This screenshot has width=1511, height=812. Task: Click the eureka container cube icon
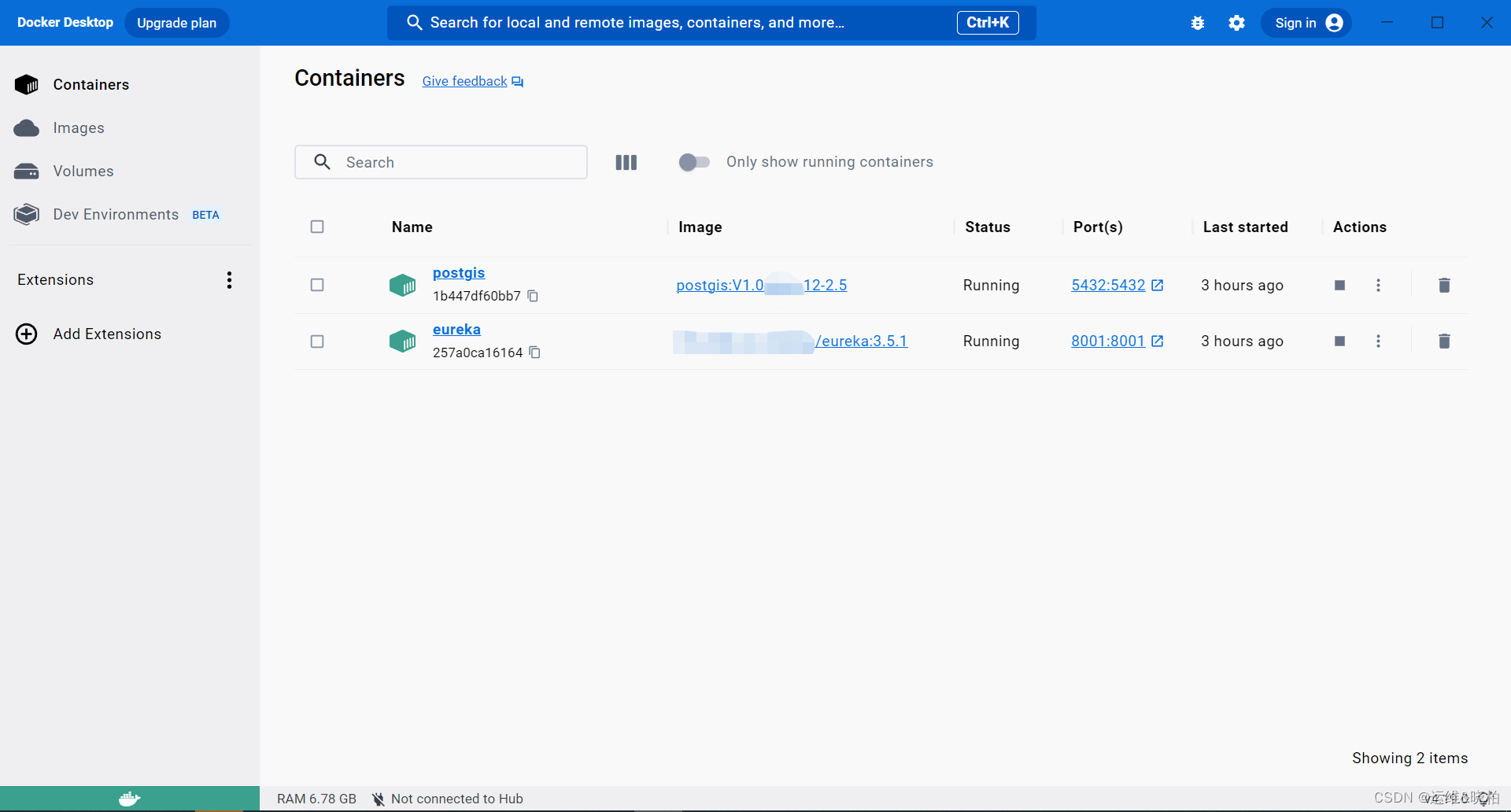tap(402, 341)
